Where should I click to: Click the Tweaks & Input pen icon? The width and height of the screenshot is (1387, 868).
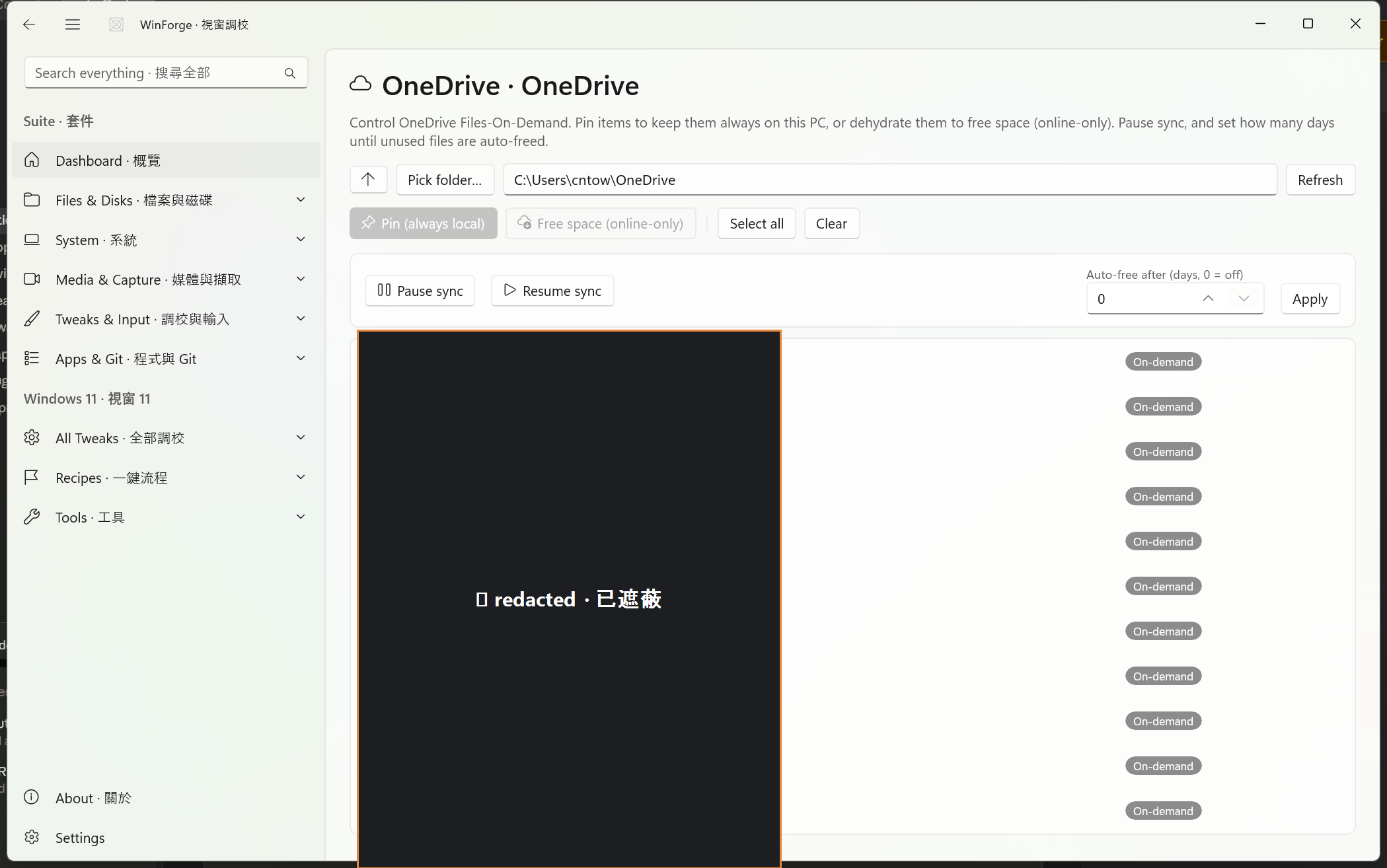(x=32, y=318)
